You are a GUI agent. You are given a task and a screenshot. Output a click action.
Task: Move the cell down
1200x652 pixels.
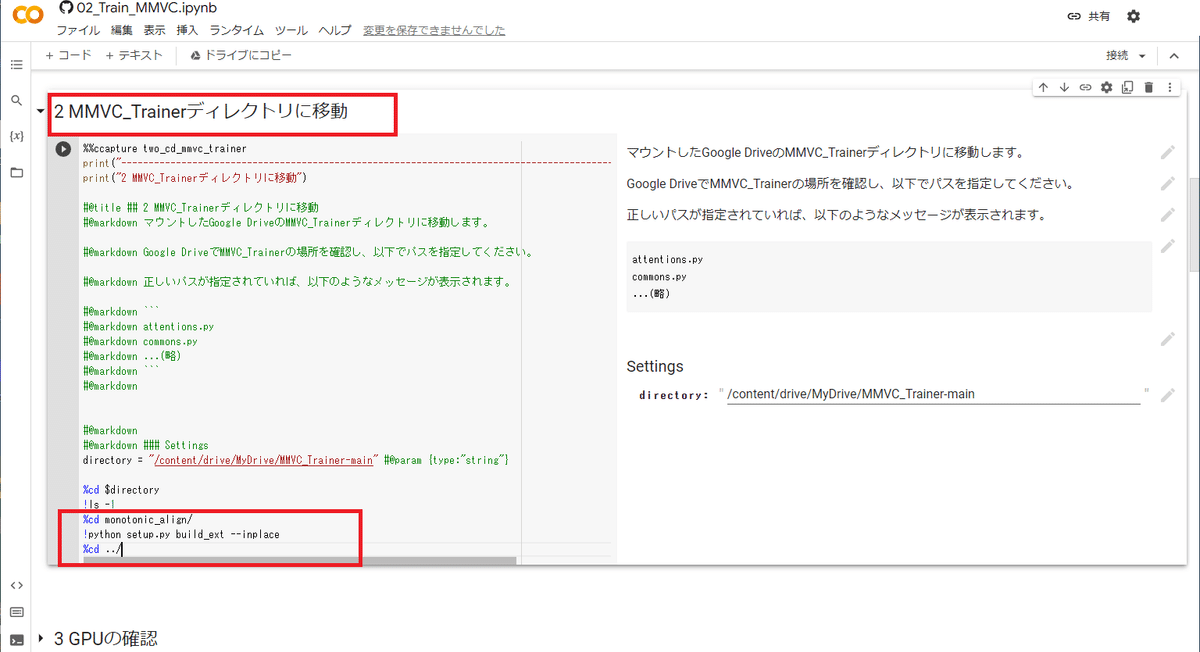click(x=1064, y=88)
